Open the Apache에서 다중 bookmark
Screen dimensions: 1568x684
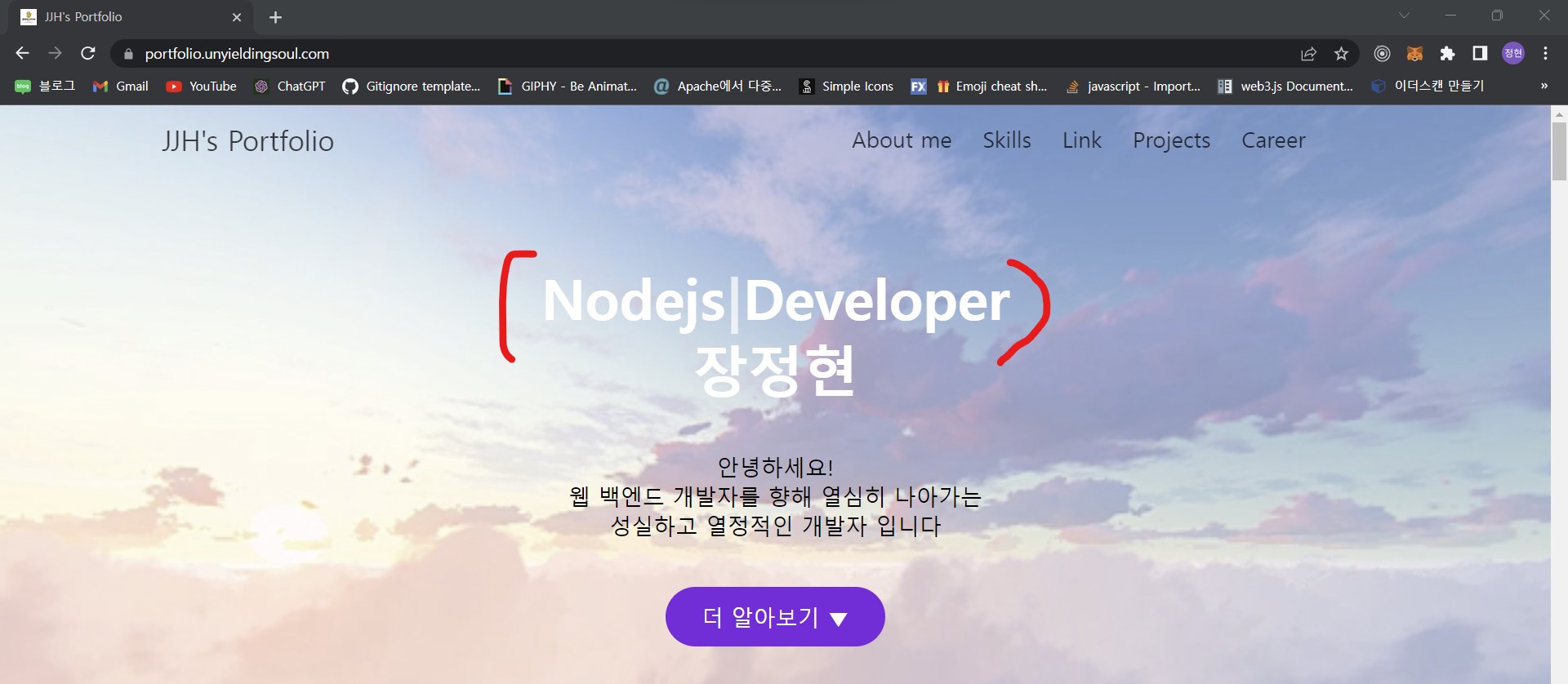pyautogui.click(x=718, y=86)
